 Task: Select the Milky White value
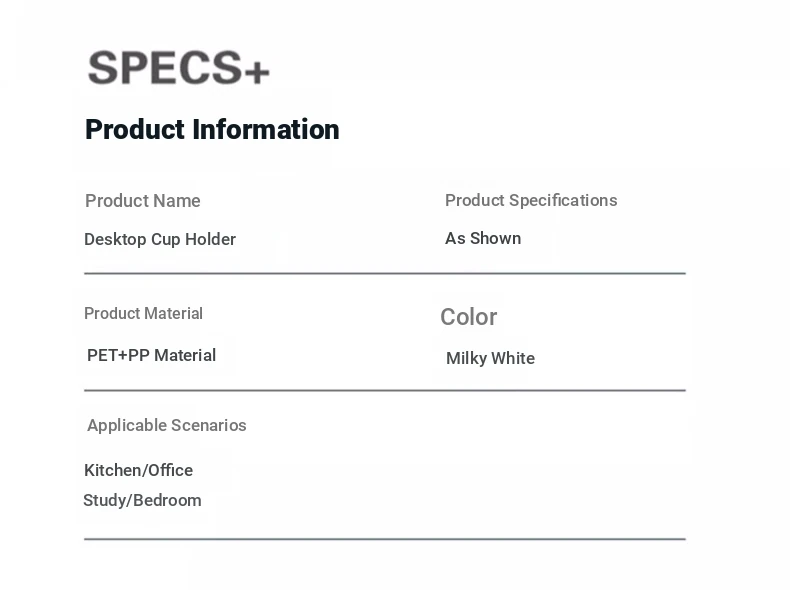click(490, 358)
